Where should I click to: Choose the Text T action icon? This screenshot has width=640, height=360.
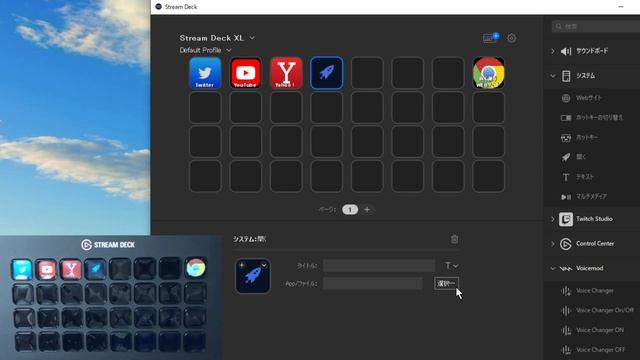(566, 177)
